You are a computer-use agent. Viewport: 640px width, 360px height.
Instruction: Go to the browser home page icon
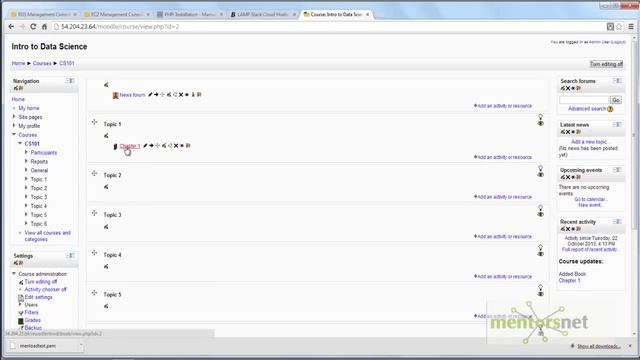click(44, 27)
